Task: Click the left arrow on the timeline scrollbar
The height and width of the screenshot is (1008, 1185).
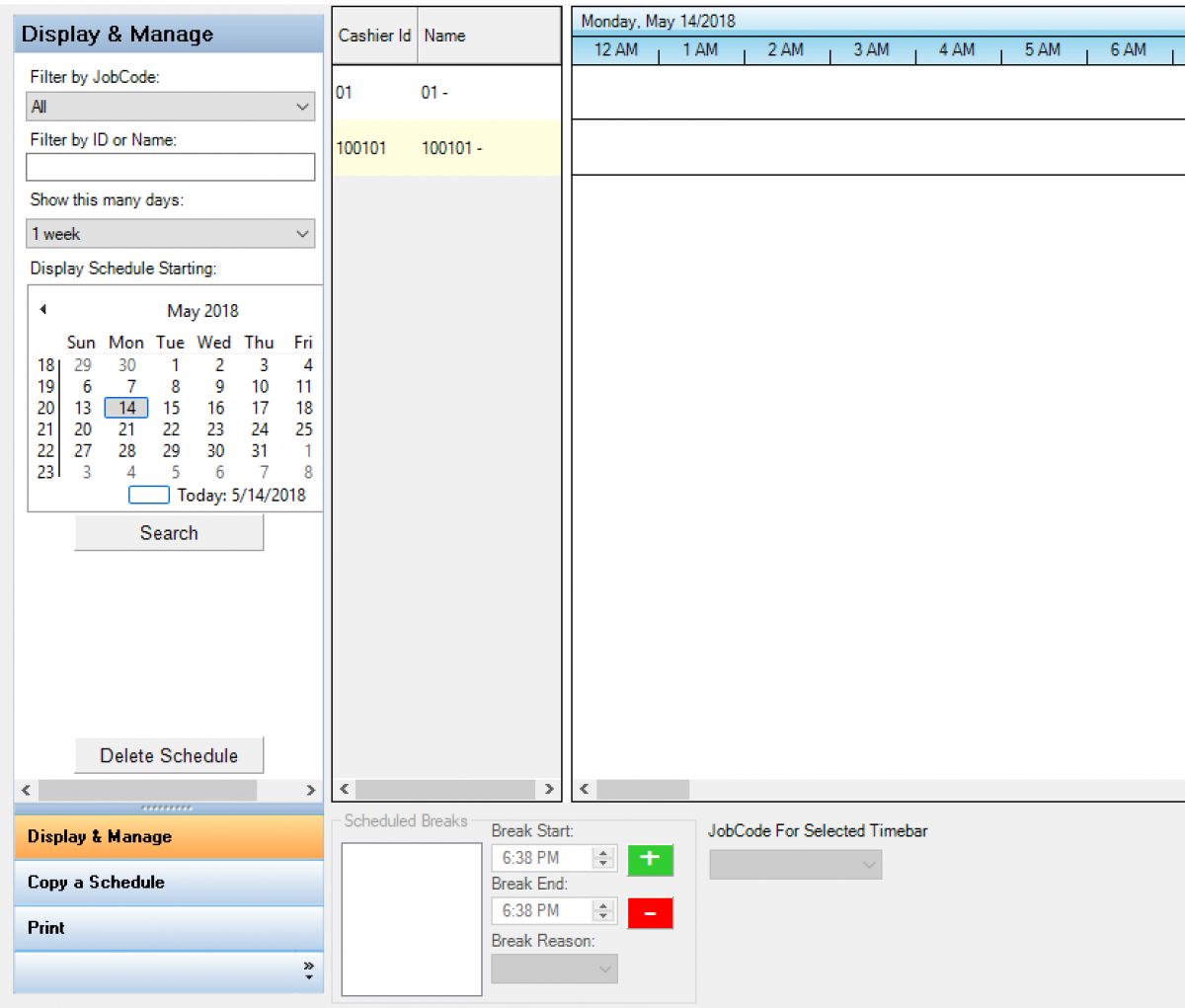Action: tap(583, 790)
